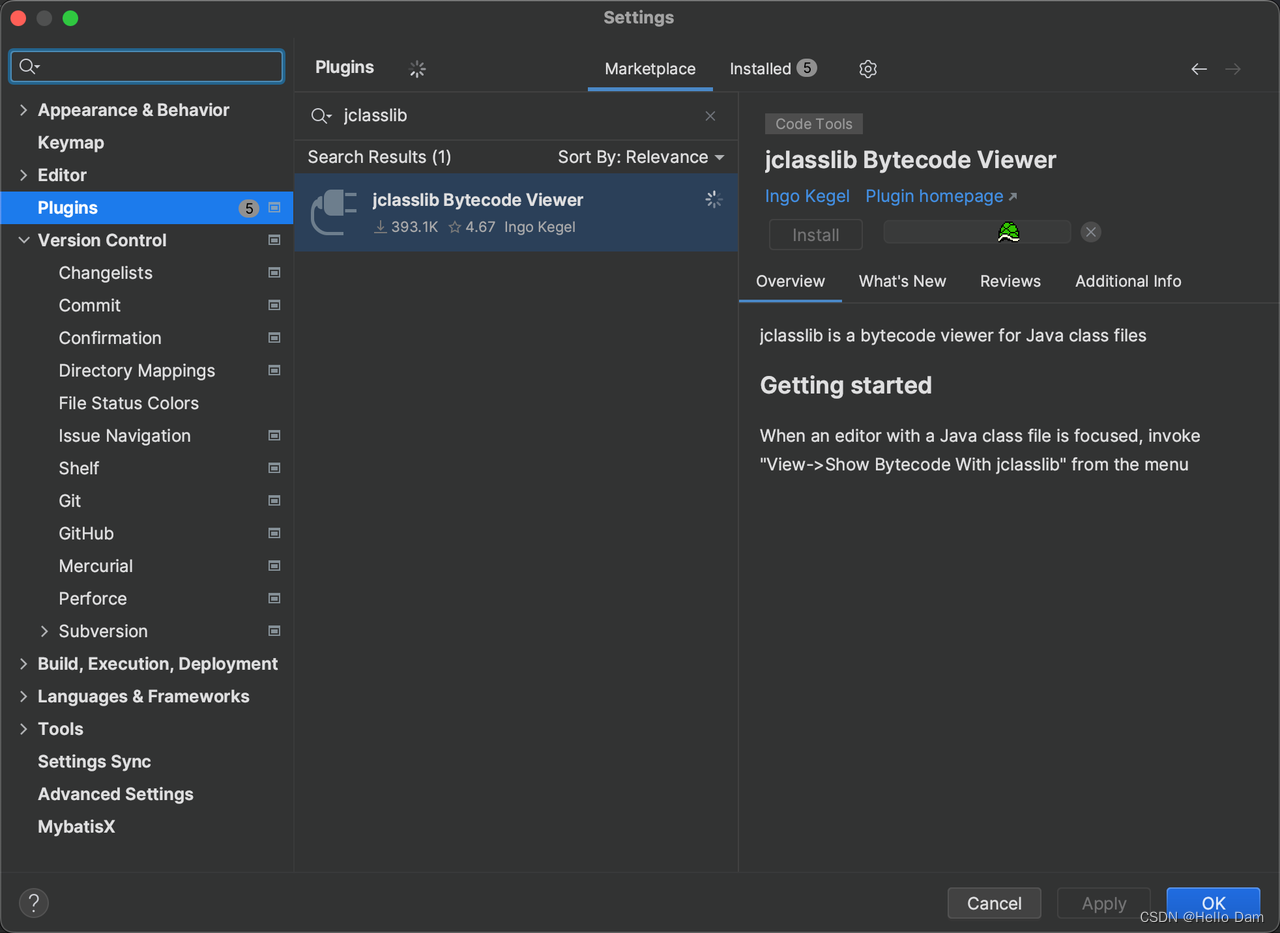The width and height of the screenshot is (1280, 933).
Task: Open the What's New tab
Action: [x=902, y=281]
